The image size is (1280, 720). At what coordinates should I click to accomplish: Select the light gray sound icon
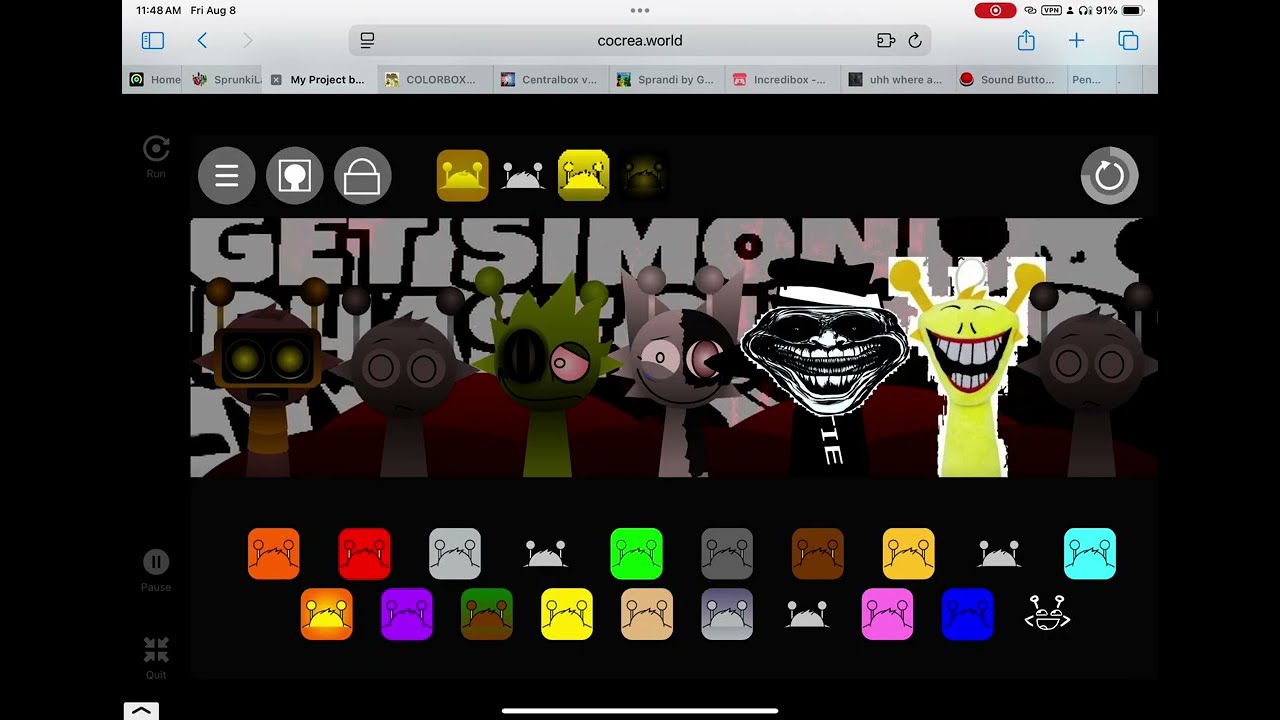(455, 554)
